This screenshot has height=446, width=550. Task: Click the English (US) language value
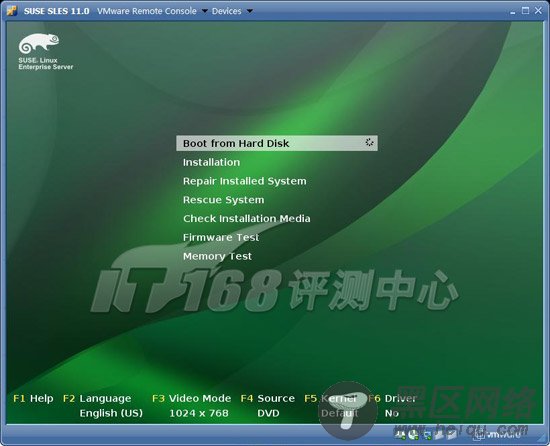111,413
